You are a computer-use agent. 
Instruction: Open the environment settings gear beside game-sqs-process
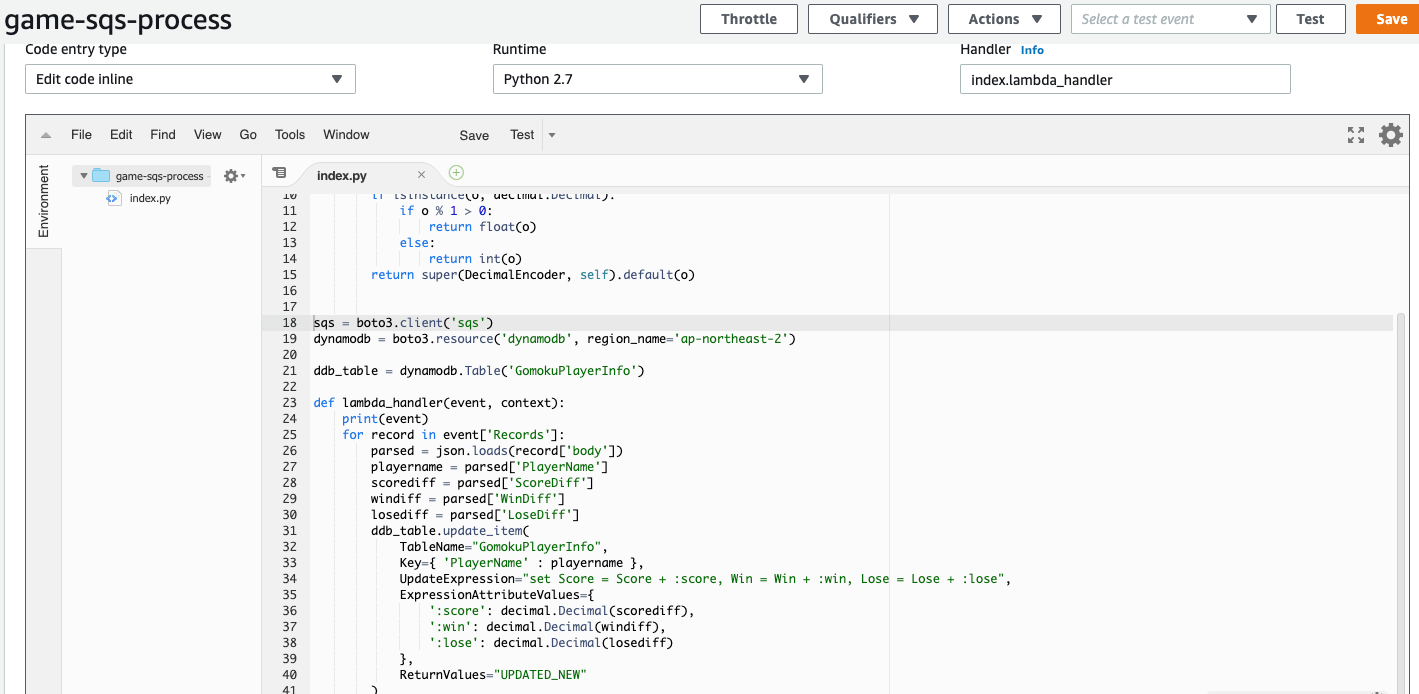[x=231, y=175]
